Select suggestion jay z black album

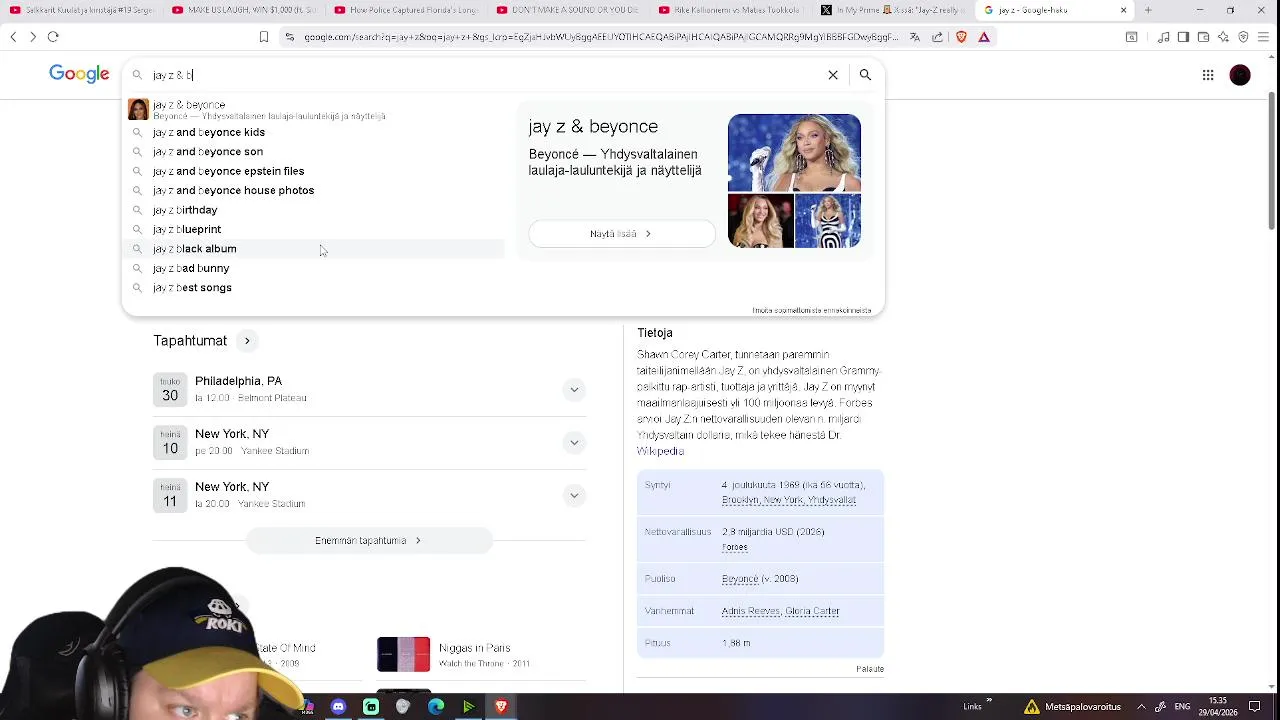[315, 249]
